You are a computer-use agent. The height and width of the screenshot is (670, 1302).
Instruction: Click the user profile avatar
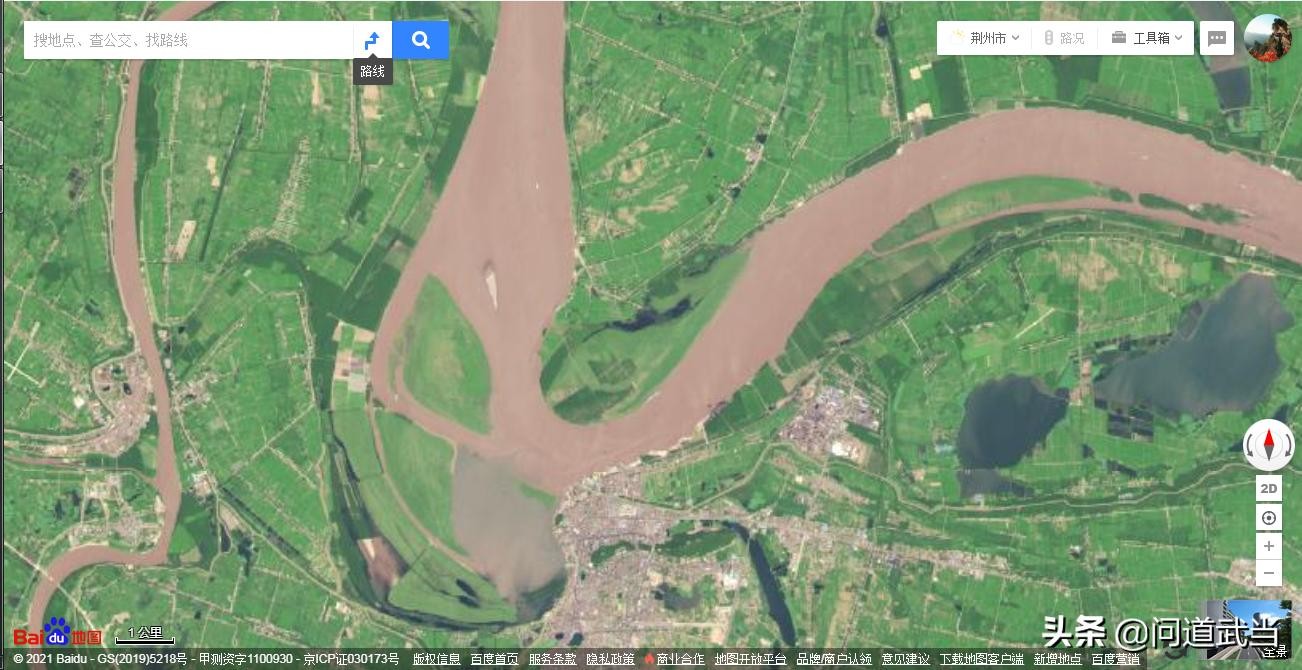point(1268,38)
